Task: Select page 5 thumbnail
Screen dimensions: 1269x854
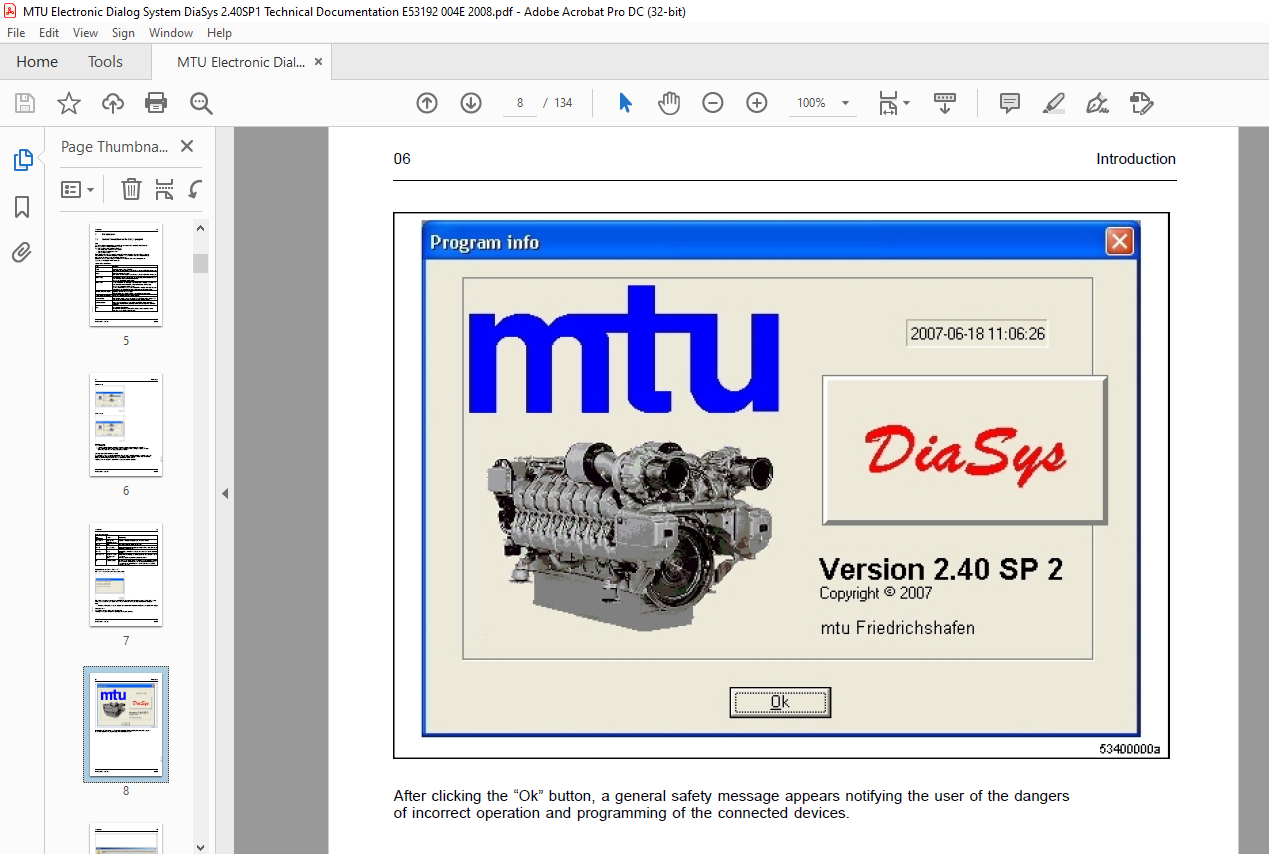Action: tap(126, 274)
